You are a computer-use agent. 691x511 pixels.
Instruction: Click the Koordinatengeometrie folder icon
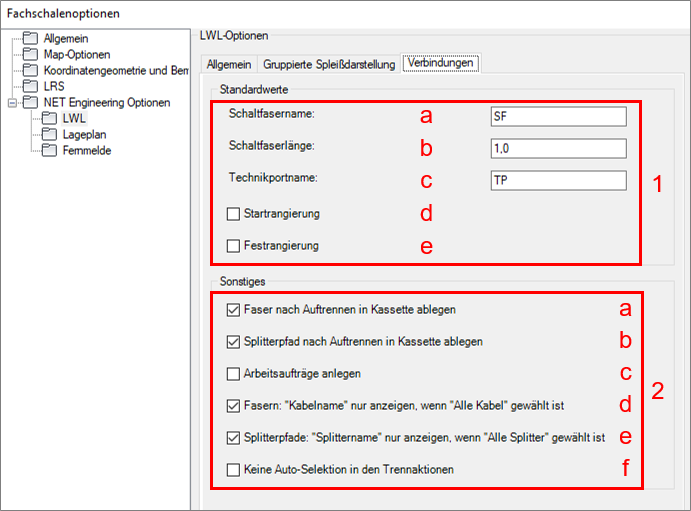point(30,70)
